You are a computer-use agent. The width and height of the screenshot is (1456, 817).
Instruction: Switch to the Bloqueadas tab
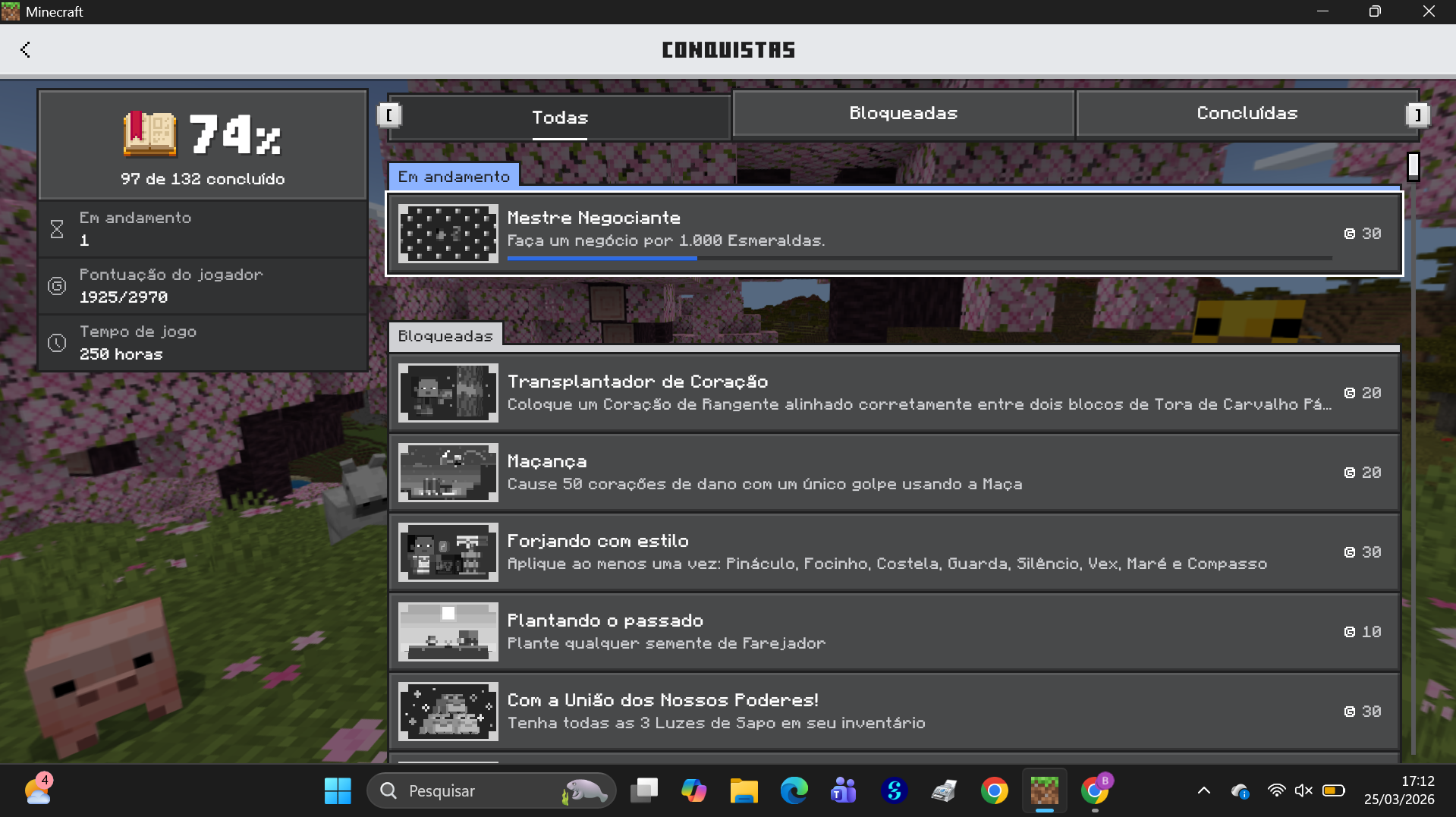903,113
